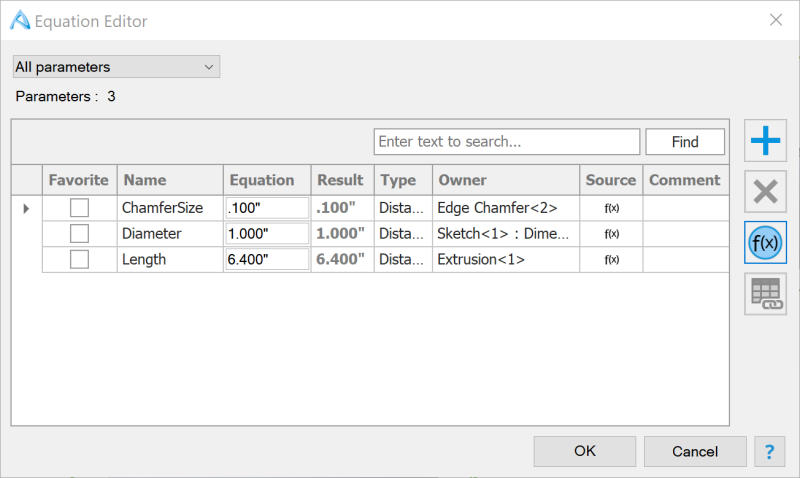Open the All parameters dropdown
800x478 pixels.
tap(116, 67)
